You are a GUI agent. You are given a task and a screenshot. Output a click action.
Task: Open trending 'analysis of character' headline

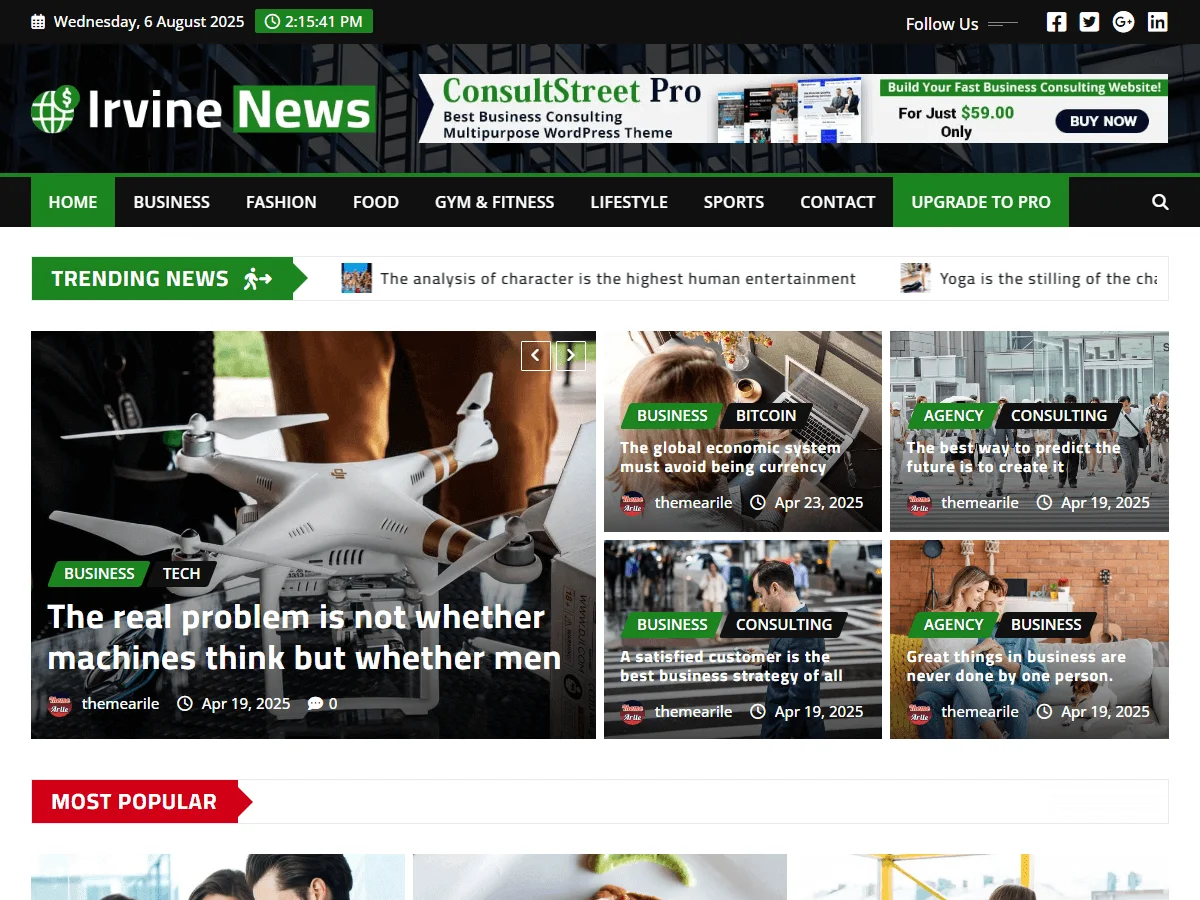click(x=618, y=279)
